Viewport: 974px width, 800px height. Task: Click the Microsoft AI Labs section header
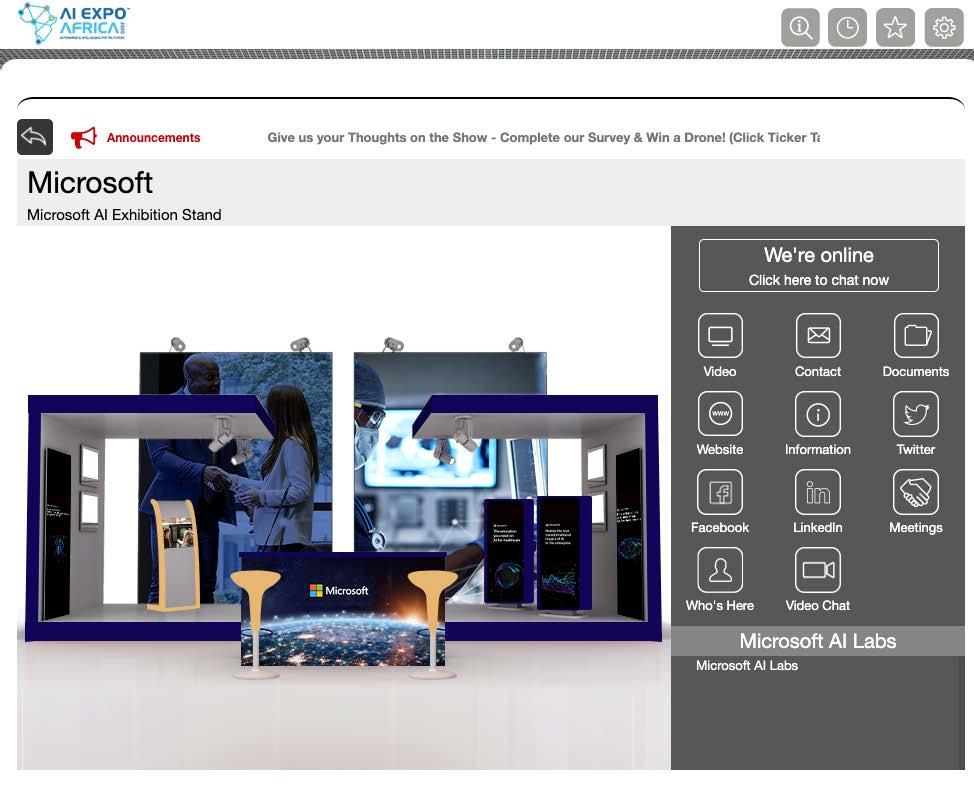(x=818, y=641)
